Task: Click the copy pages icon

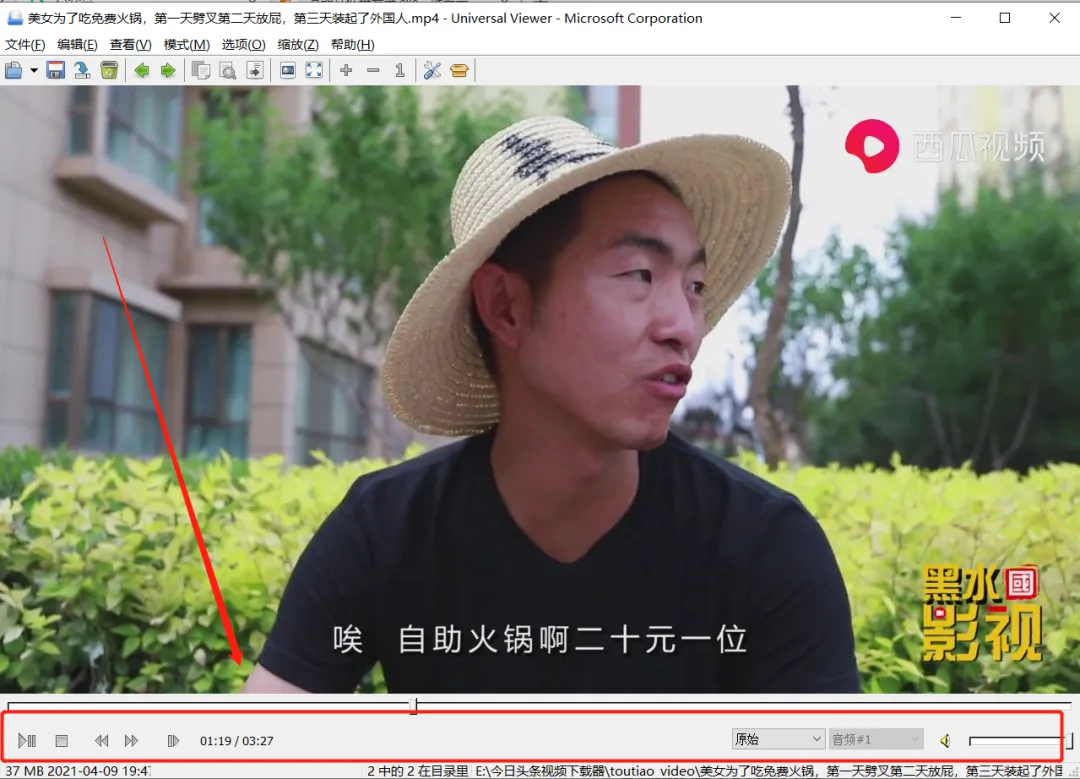Action: (201, 70)
